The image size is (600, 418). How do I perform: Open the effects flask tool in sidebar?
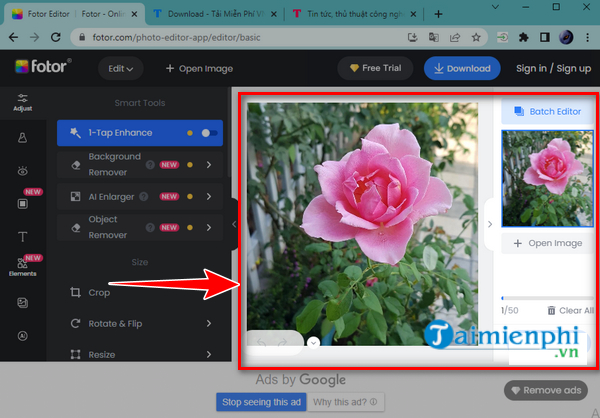tap(23, 138)
